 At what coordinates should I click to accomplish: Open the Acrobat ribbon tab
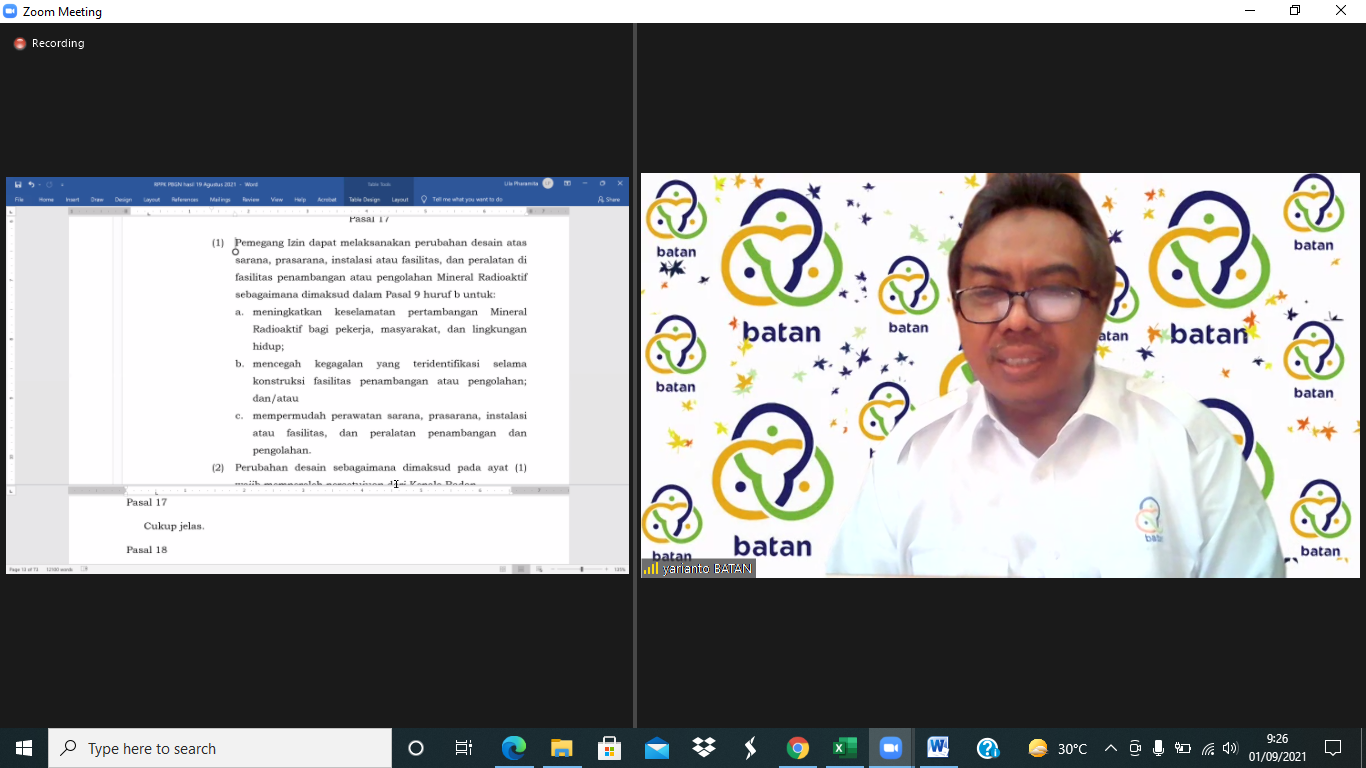[x=327, y=199]
